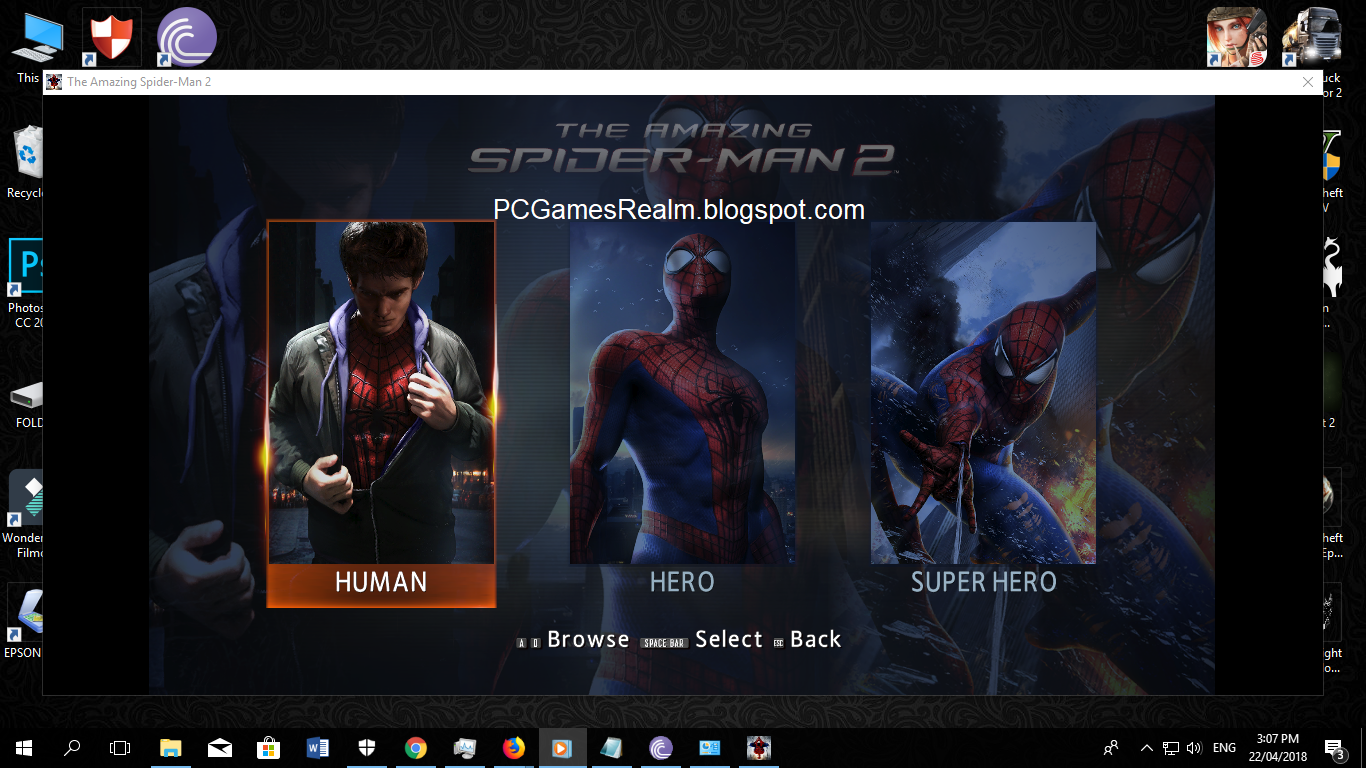Close The Amazing Spider-Man 2 window
The image size is (1366, 768).
click(x=1308, y=82)
